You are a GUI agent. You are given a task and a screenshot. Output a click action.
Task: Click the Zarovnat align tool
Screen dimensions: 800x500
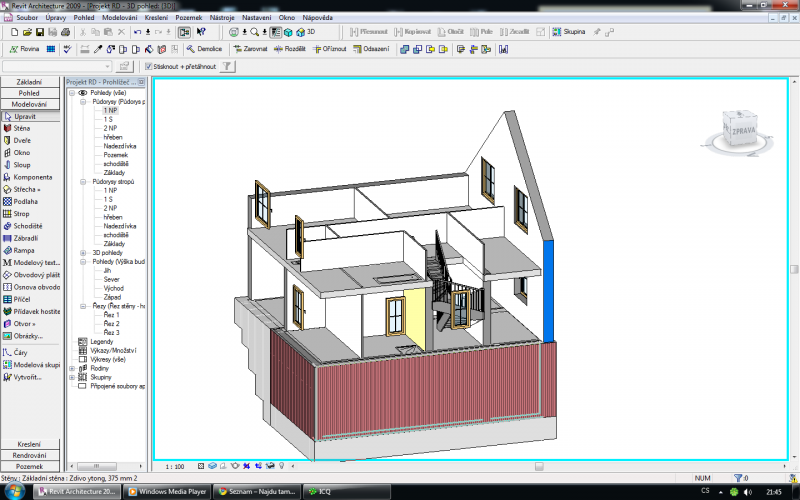coord(250,48)
